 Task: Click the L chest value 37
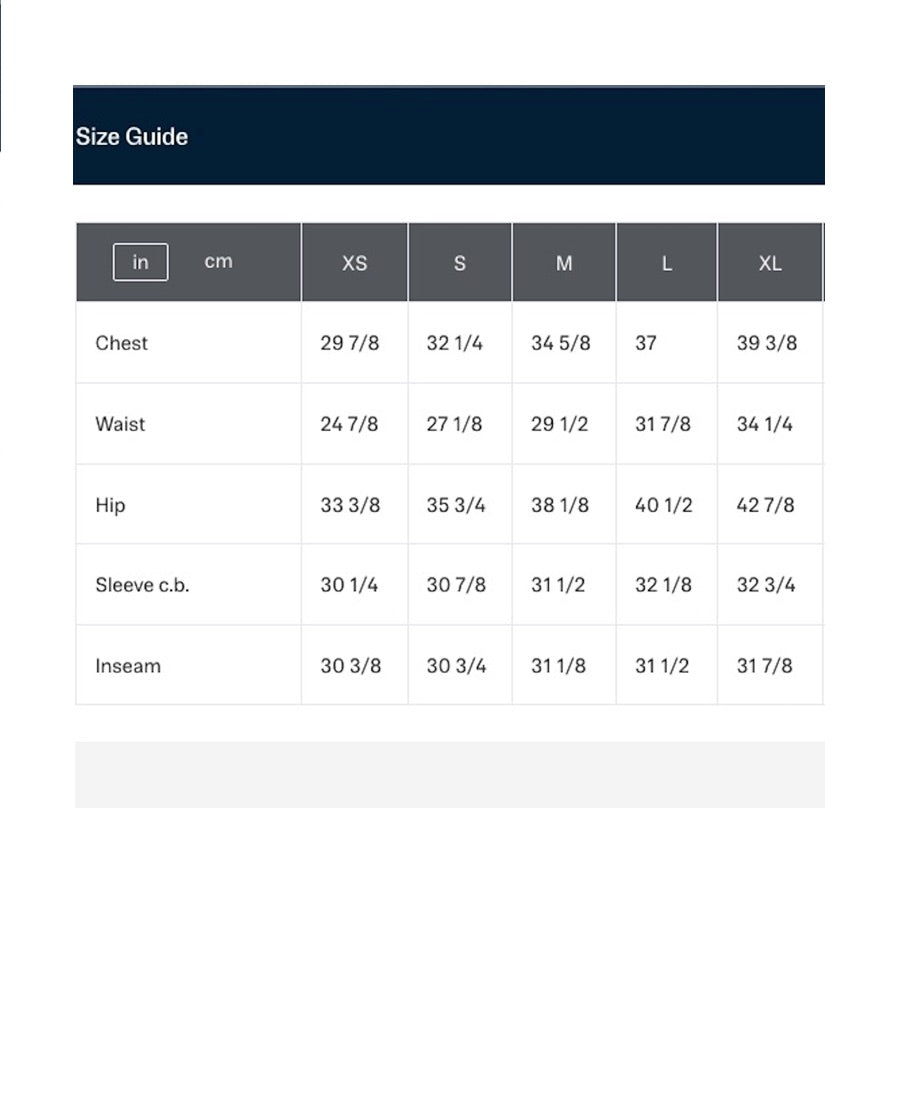645,343
